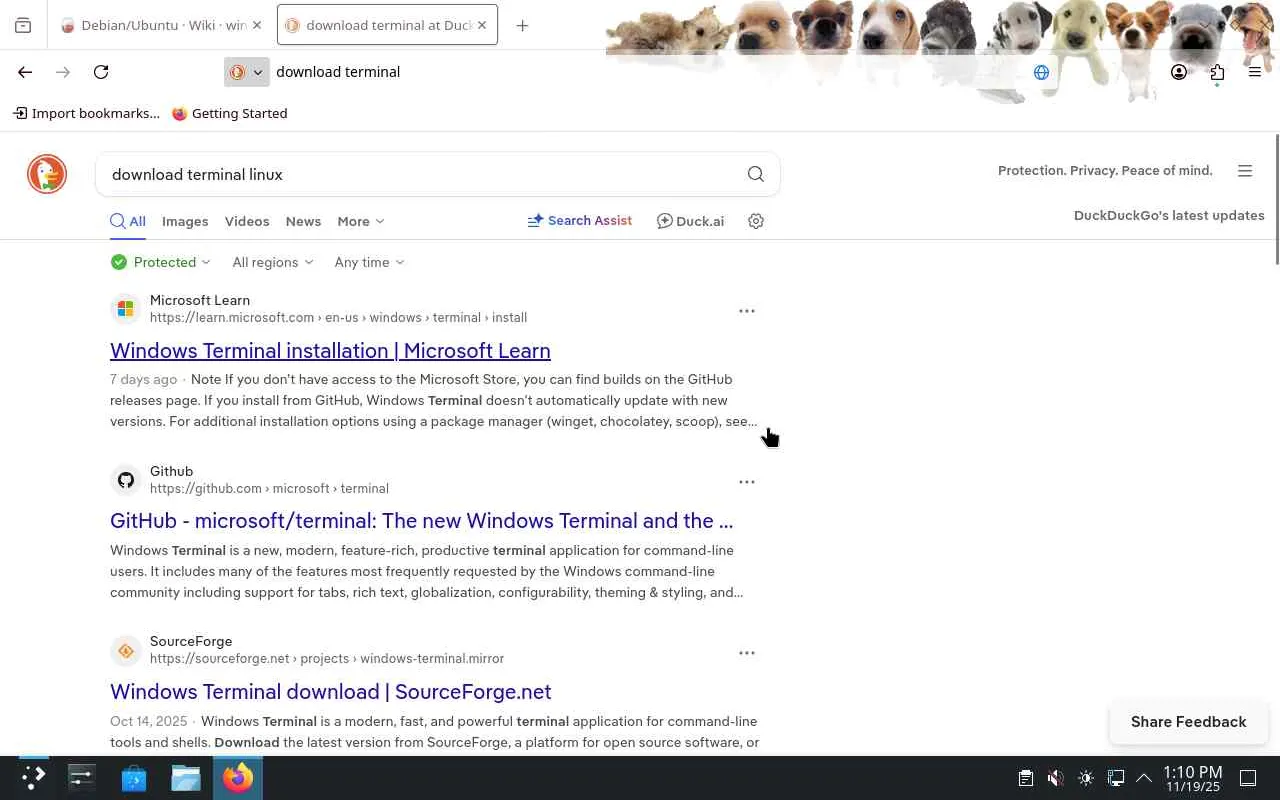This screenshot has width=1280, height=800.
Task: Click the learn.microsoft.com result URL
Action: tap(338, 318)
